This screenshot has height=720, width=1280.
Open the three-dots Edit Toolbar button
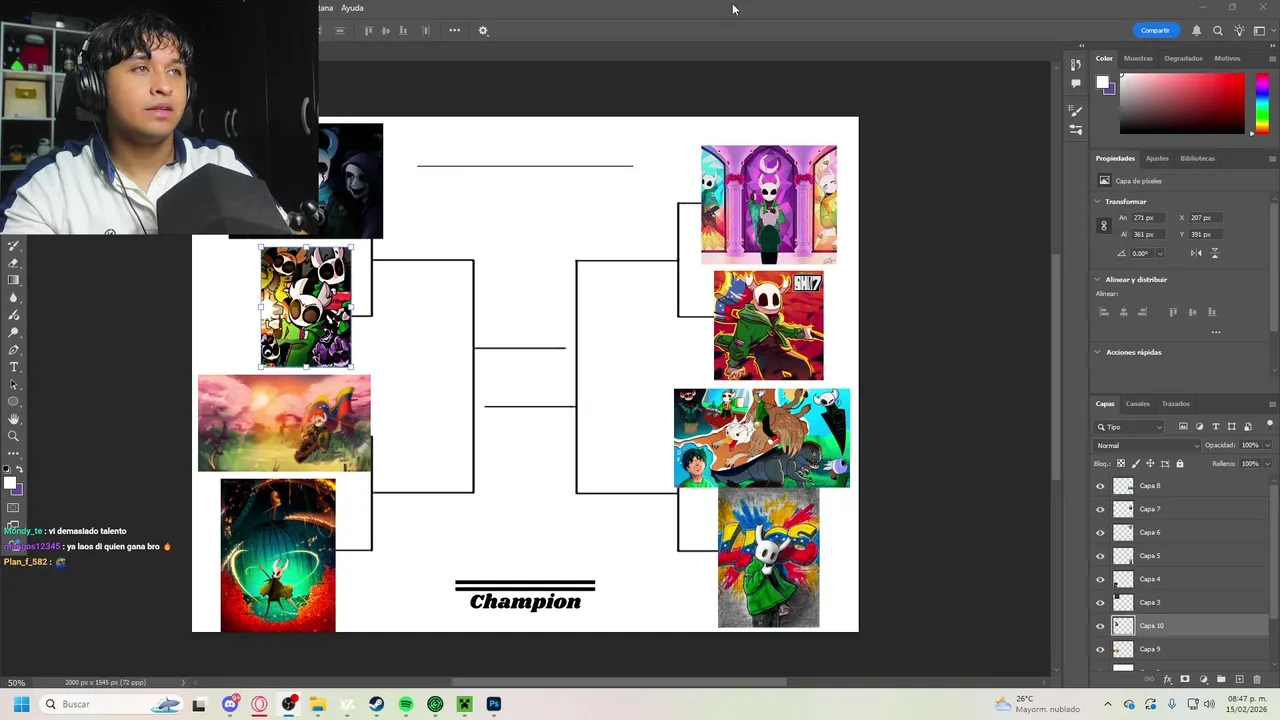(14, 453)
